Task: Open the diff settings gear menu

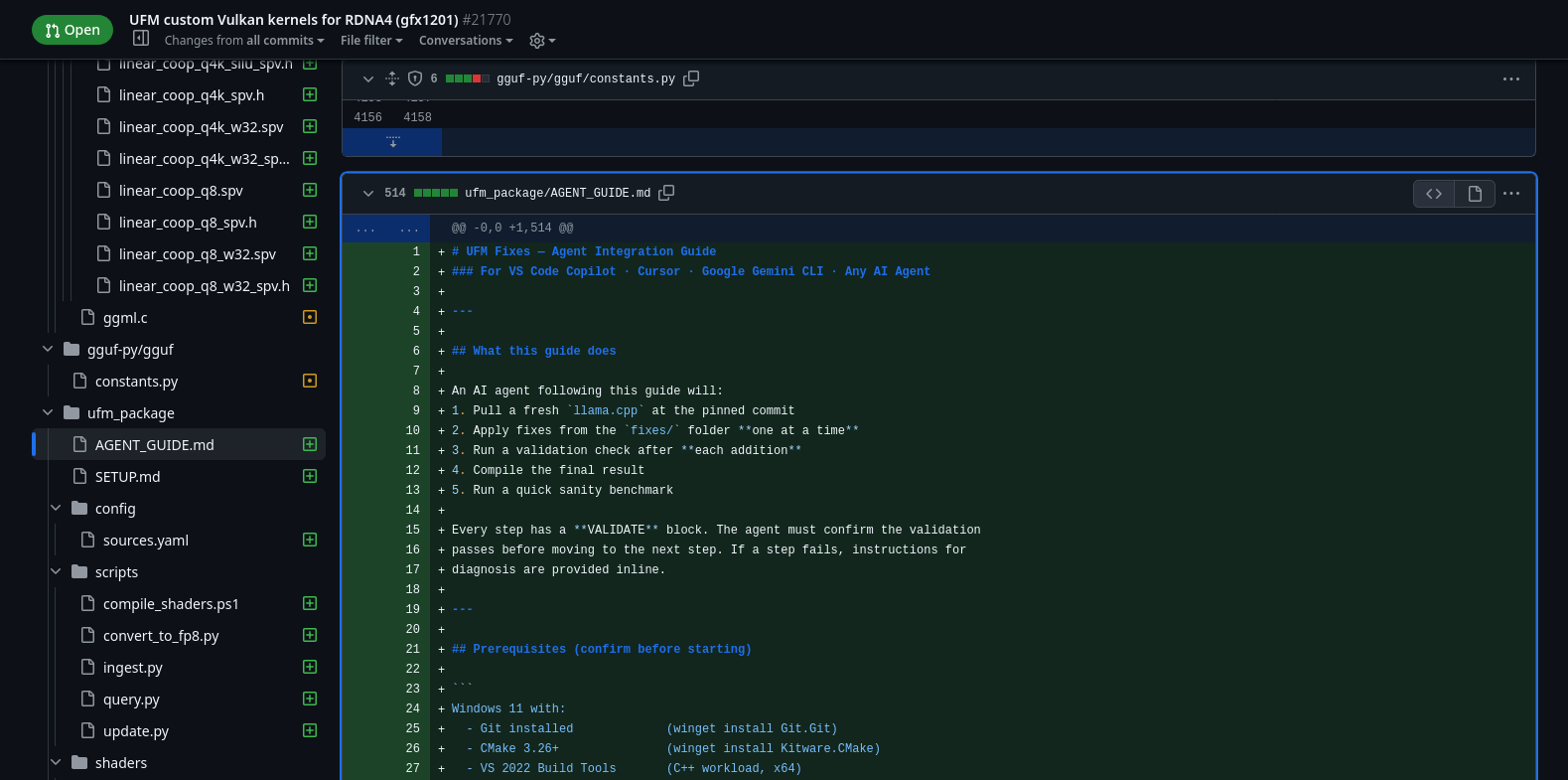Action: (542, 41)
